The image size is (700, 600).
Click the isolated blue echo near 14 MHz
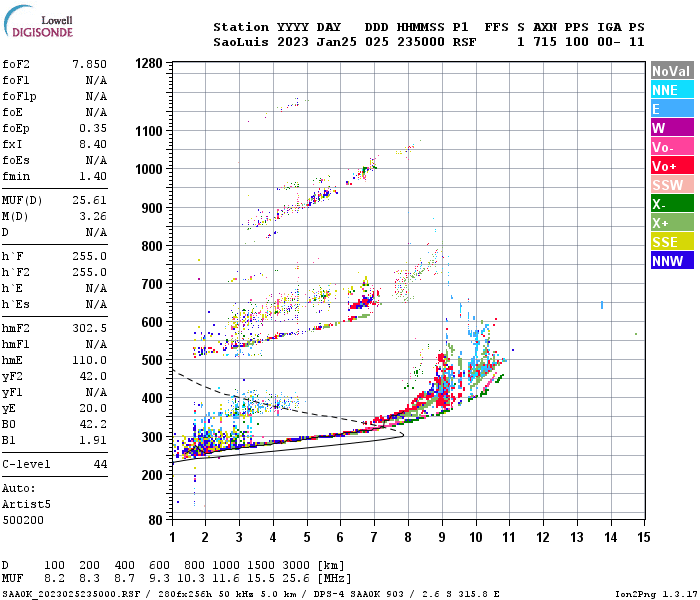[602, 305]
